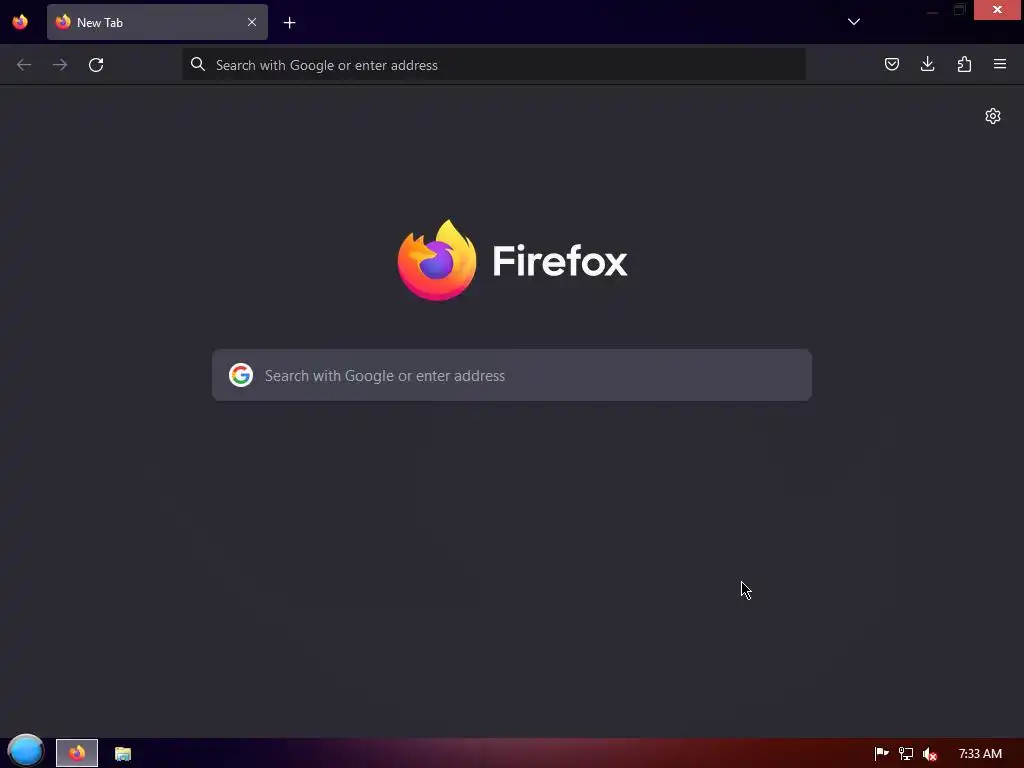The width and height of the screenshot is (1024, 768).
Task: Expand the list all tabs chevron
Action: pyautogui.click(x=854, y=22)
